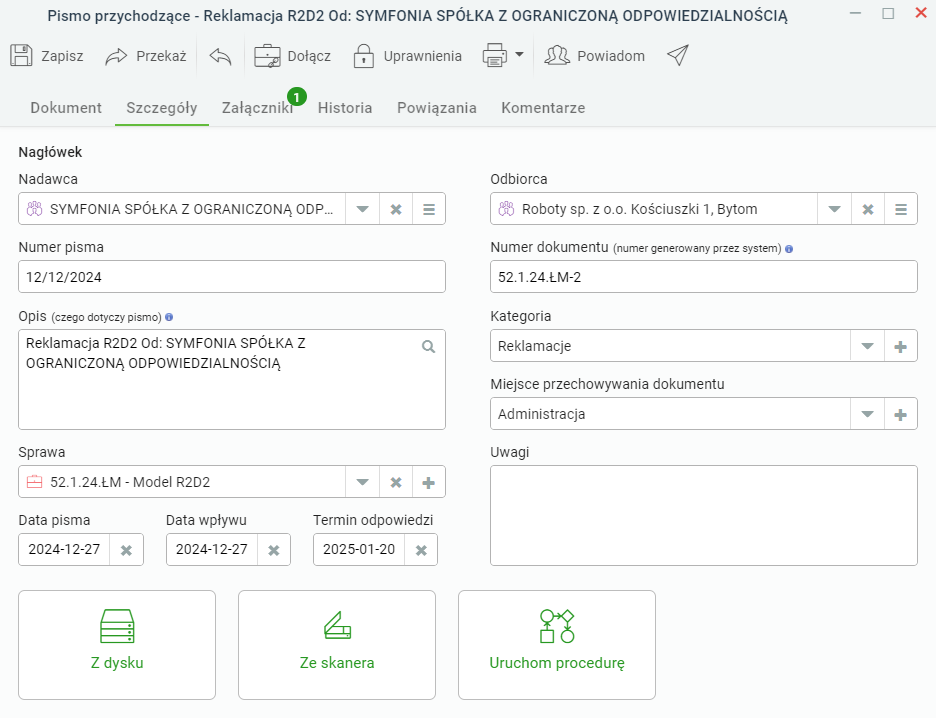Add a new Sprawa with the plus
The width and height of the screenshot is (936, 718).
click(x=429, y=482)
